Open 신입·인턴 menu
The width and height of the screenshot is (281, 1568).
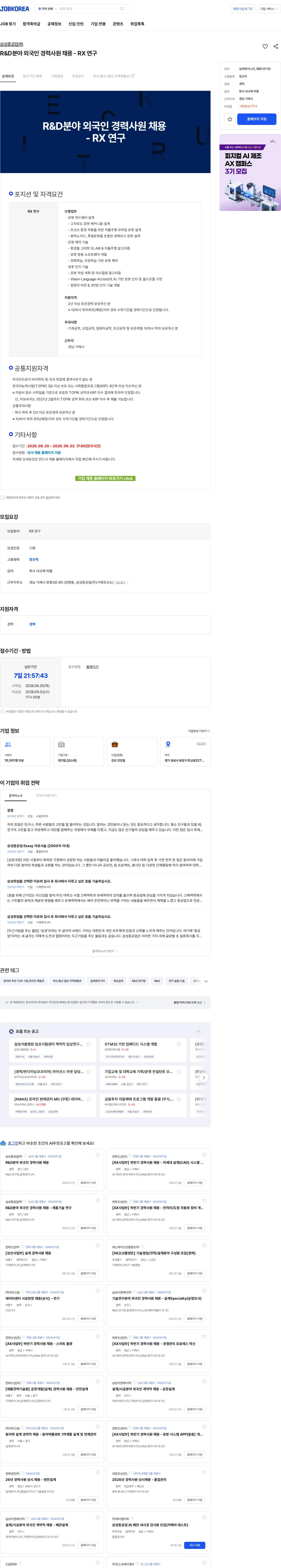[76, 24]
